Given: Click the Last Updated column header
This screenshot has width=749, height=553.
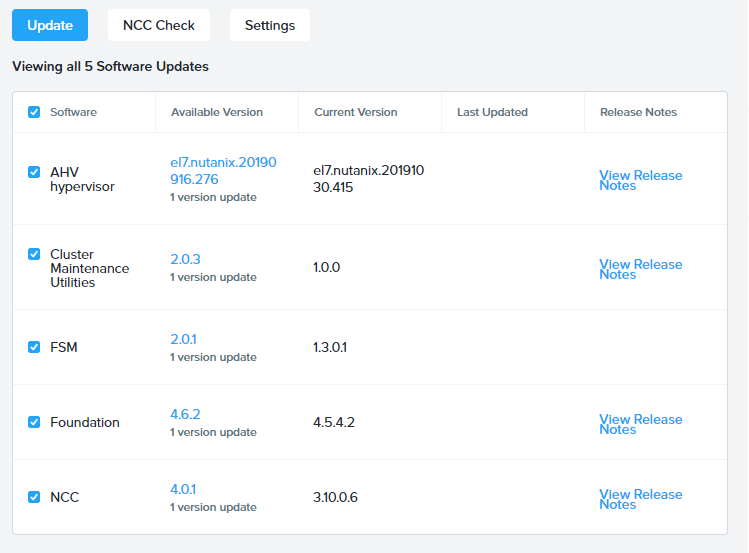Looking at the screenshot, I should click(492, 112).
